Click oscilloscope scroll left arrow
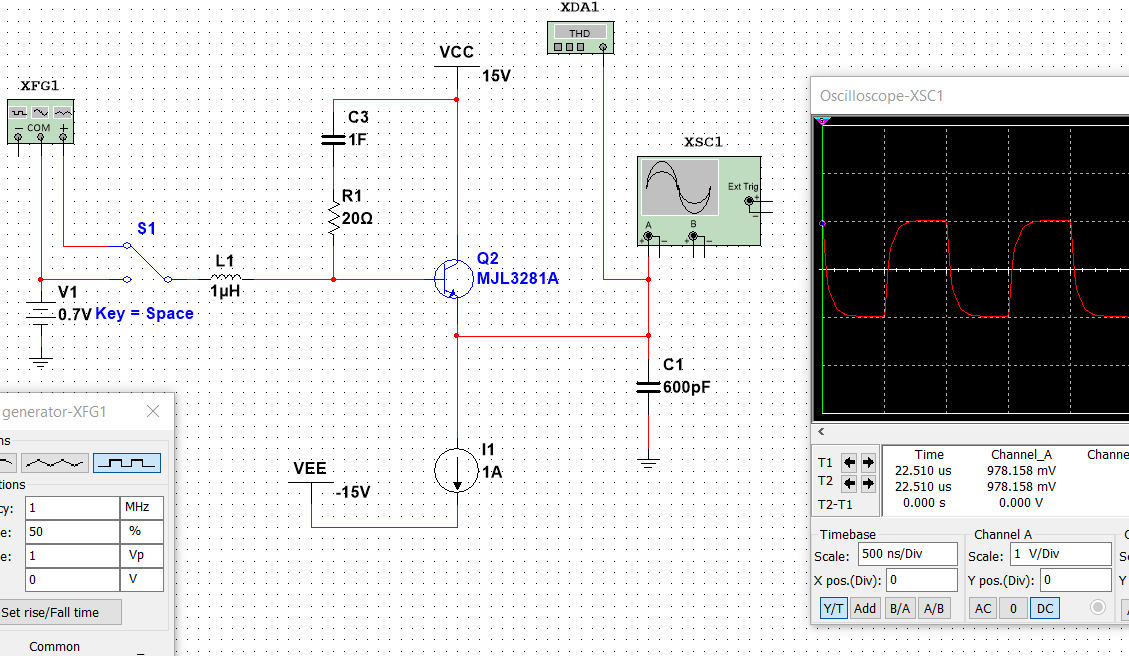 [x=821, y=431]
